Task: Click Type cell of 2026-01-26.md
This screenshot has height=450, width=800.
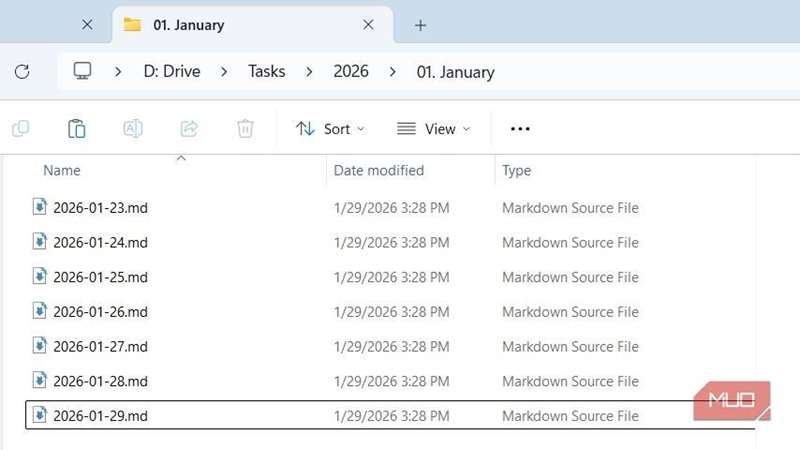Action: click(570, 312)
